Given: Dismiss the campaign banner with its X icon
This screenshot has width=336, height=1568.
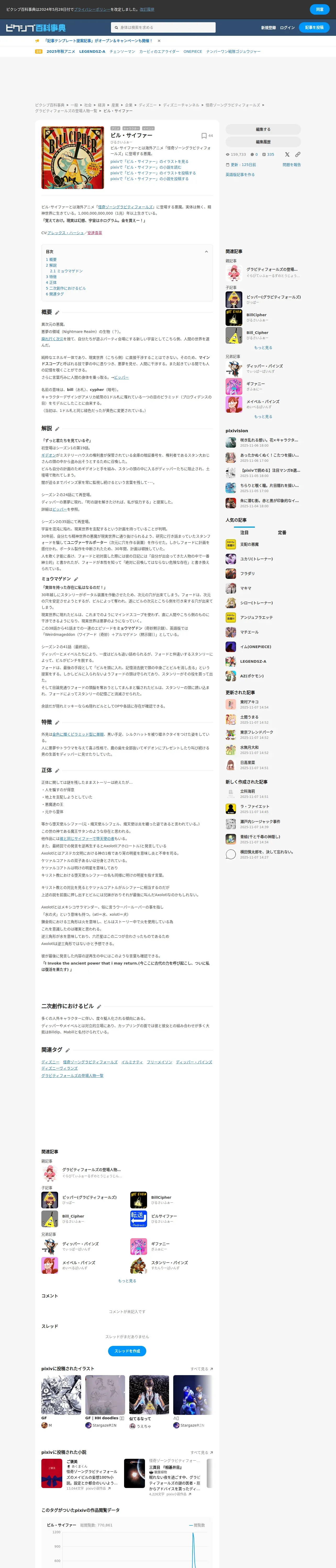Looking at the screenshot, I should pyautogui.click(x=159, y=41).
